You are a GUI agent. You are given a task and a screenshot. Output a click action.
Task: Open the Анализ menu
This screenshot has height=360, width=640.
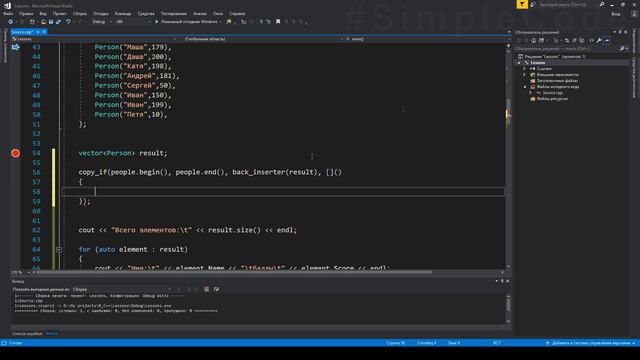pyautogui.click(x=200, y=13)
